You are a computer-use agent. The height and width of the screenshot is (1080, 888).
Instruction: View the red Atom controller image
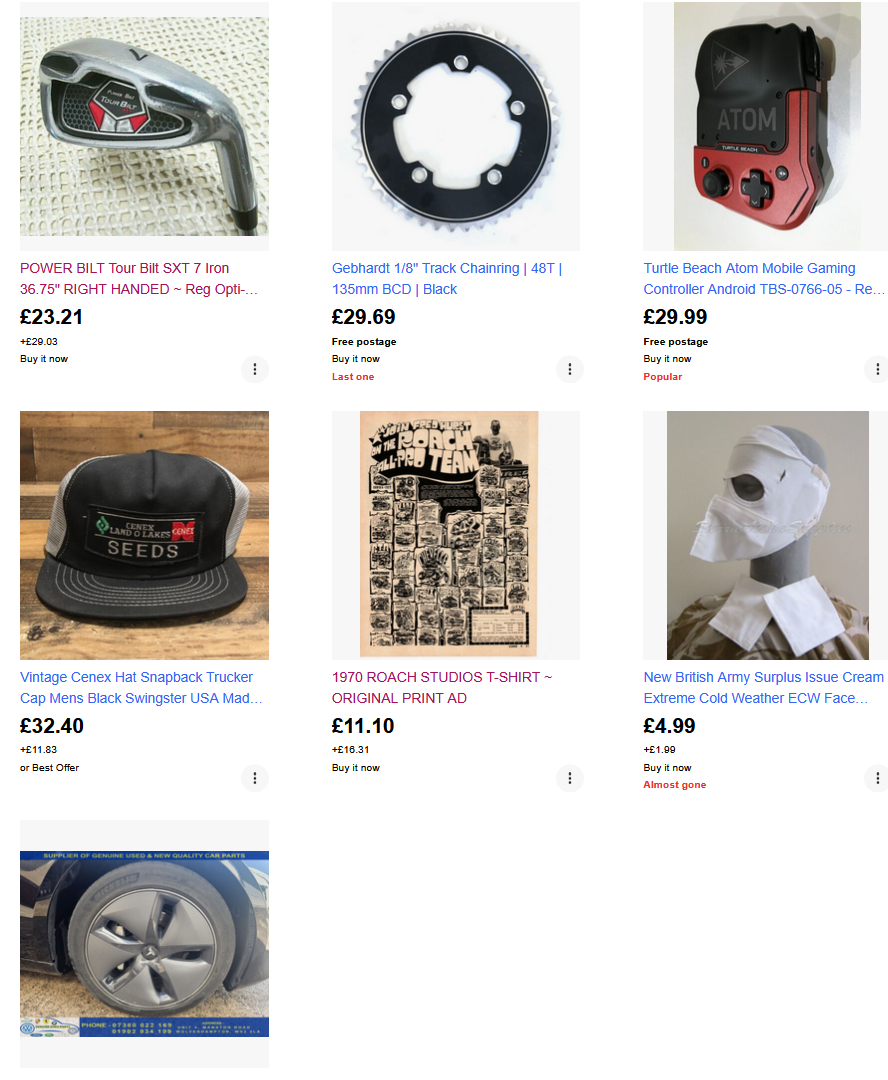pos(765,126)
